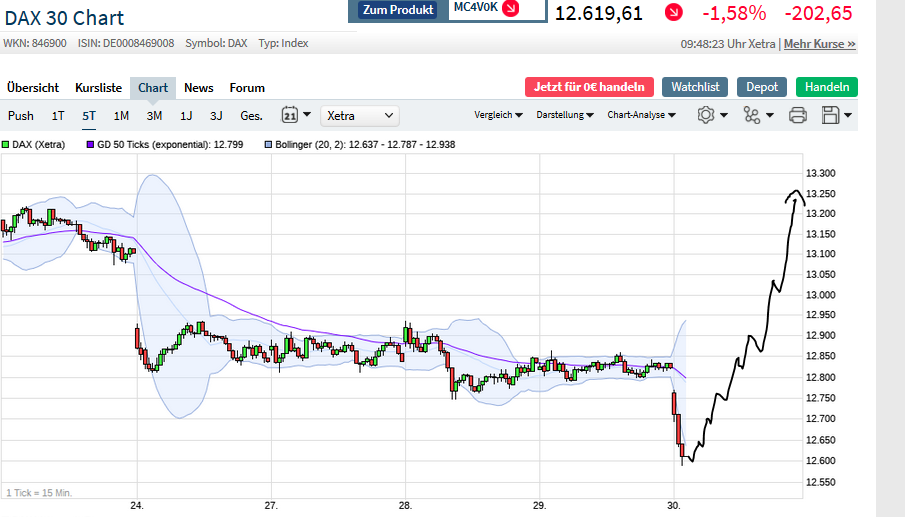
Task: Follow the Mehr Kurse link
Action: point(820,44)
